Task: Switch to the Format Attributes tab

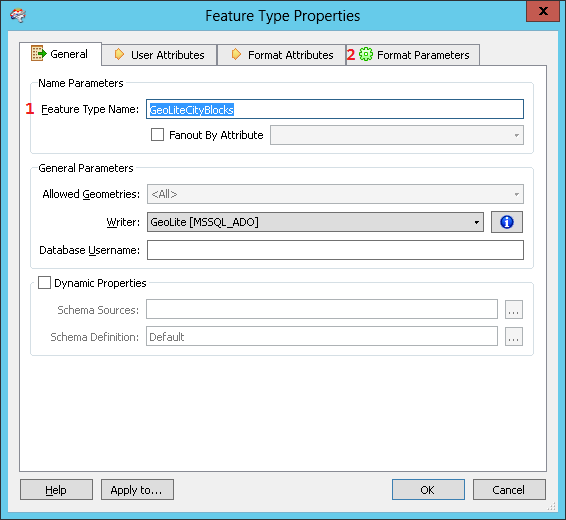Action: click(x=282, y=55)
